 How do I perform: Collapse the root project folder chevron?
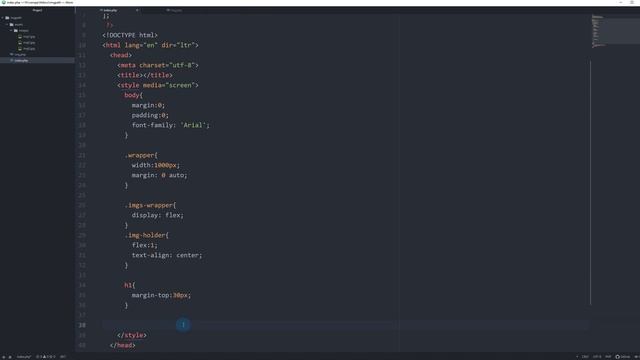2,18
